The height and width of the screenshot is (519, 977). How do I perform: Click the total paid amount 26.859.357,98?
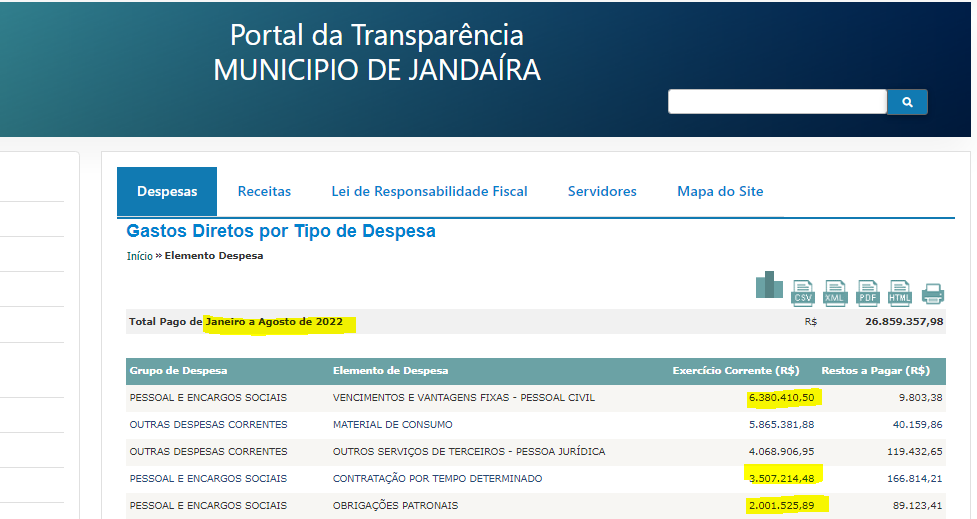coord(904,321)
